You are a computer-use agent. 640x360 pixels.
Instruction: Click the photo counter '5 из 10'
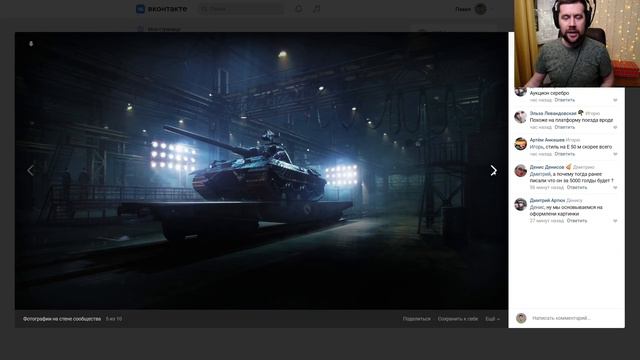point(114,319)
